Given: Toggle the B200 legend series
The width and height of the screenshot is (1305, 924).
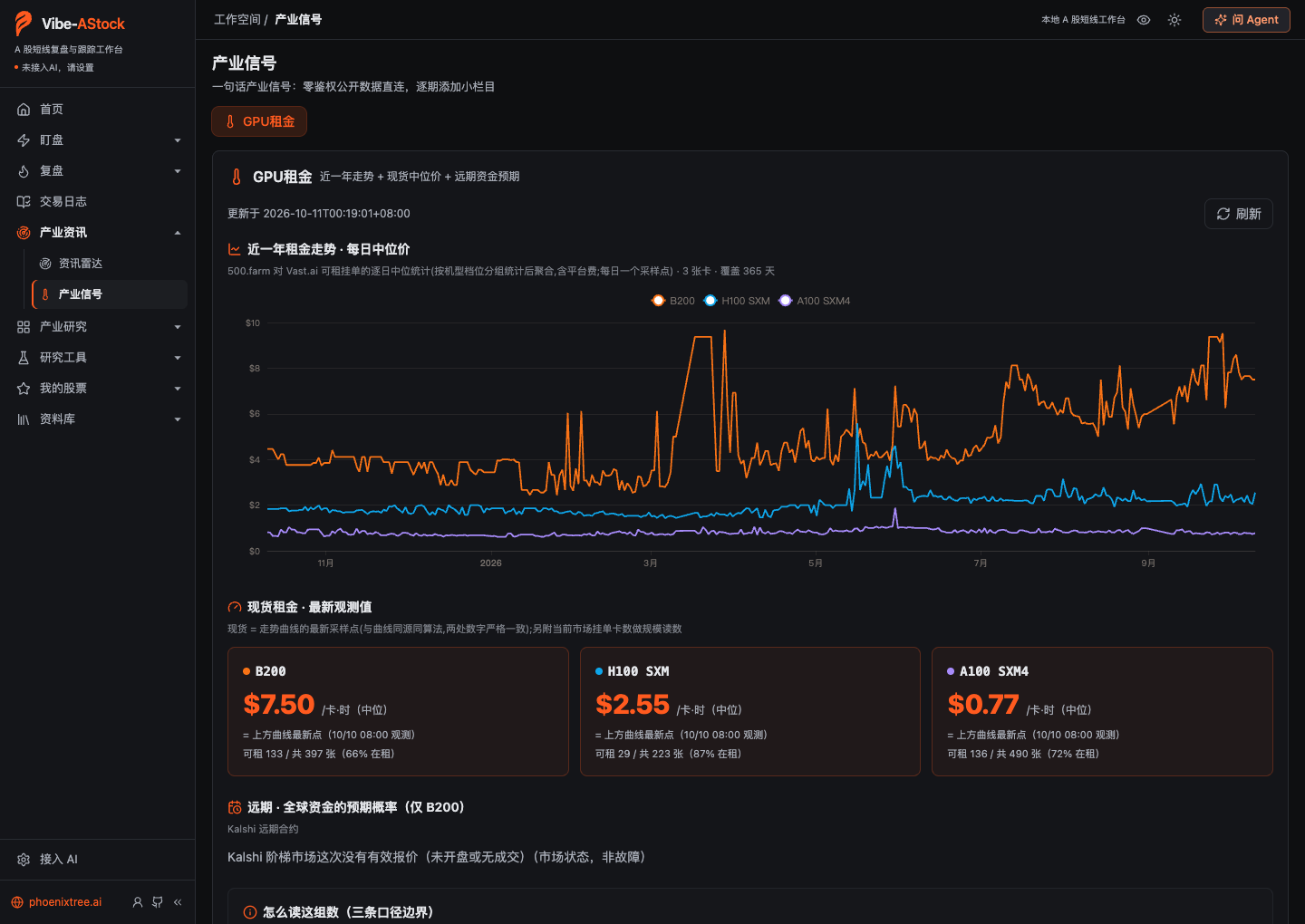Looking at the screenshot, I should (x=673, y=301).
